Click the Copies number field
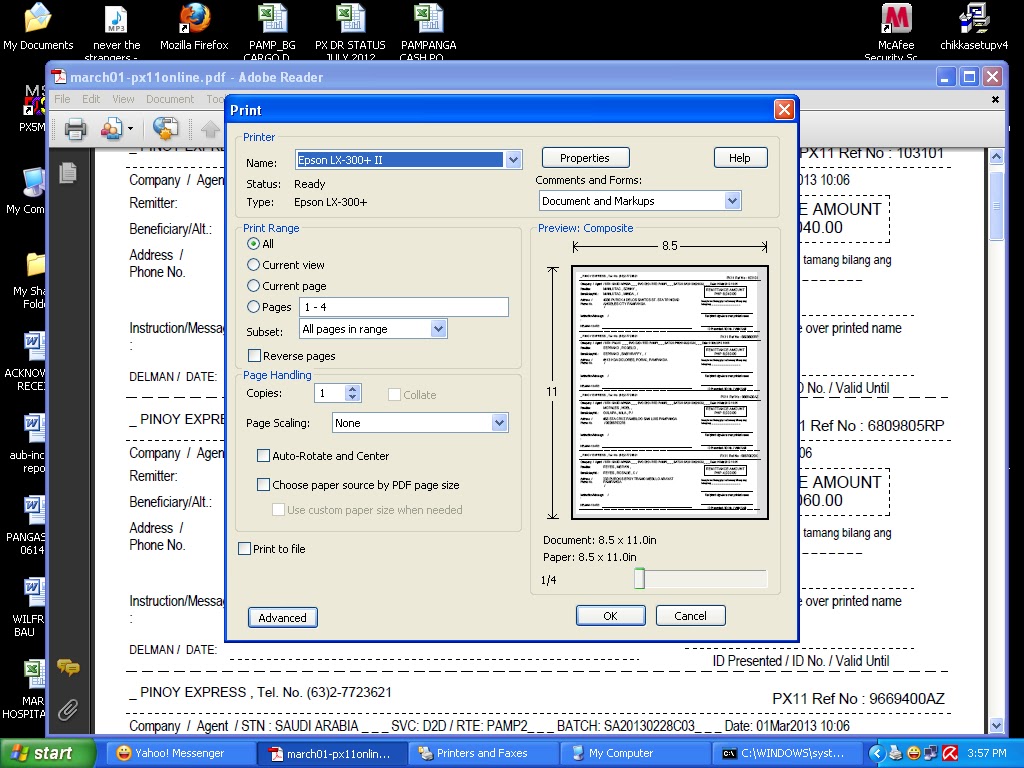This screenshot has height=768, width=1024. pyautogui.click(x=330, y=392)
